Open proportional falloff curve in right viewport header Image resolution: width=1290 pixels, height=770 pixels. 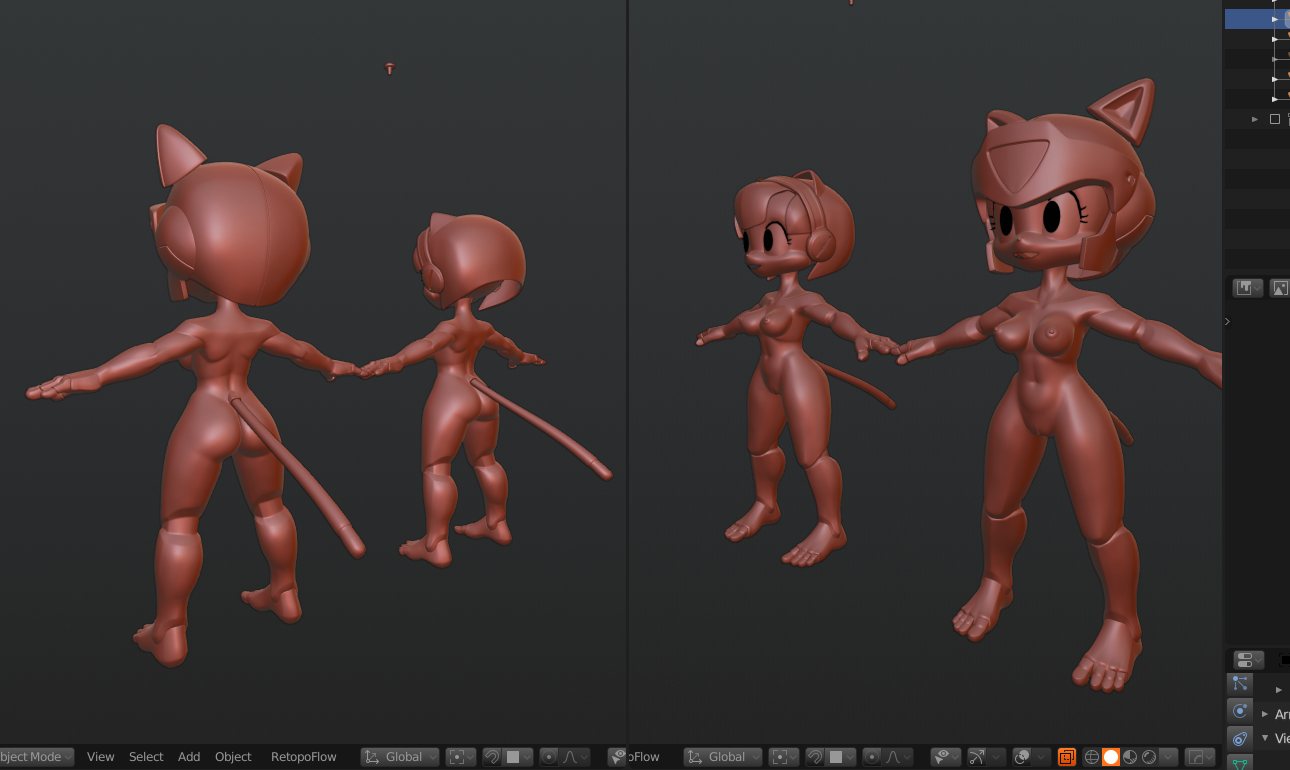[898, 757]
